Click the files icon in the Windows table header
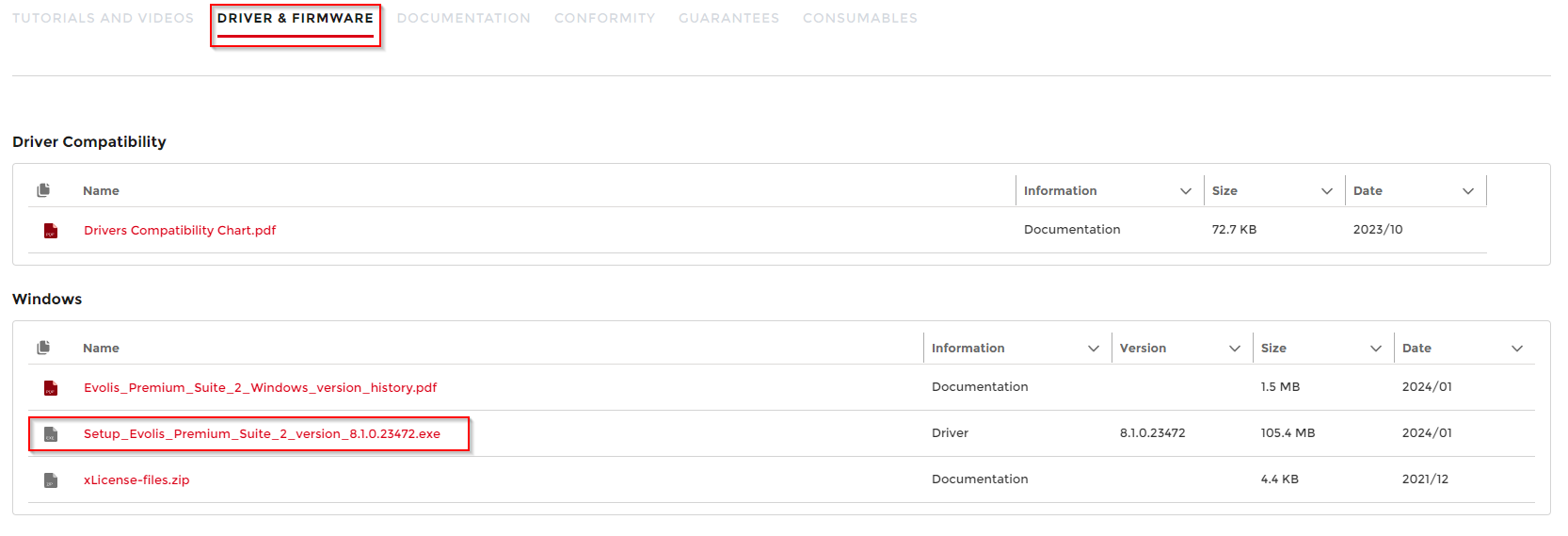1568x536 pixels. (x=43, y=348)
